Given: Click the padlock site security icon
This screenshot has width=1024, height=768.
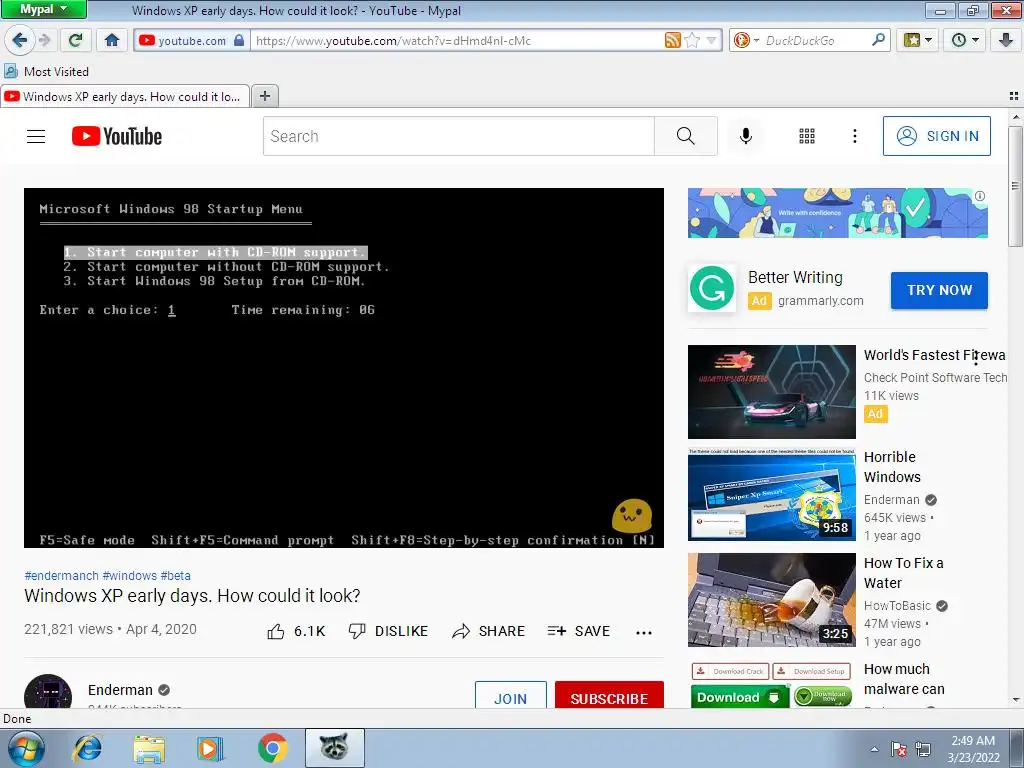Looking at the screenshot, I should tap(239, 40).
